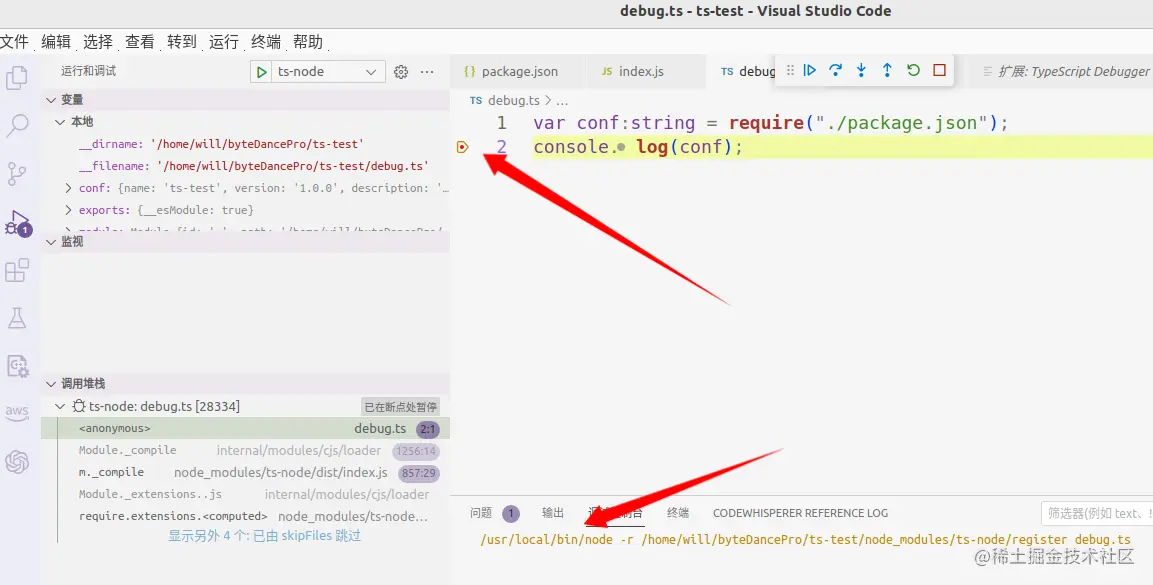Open the 编辑 menu
This screenshot has height=585, width=1153.
pos(56,42)
